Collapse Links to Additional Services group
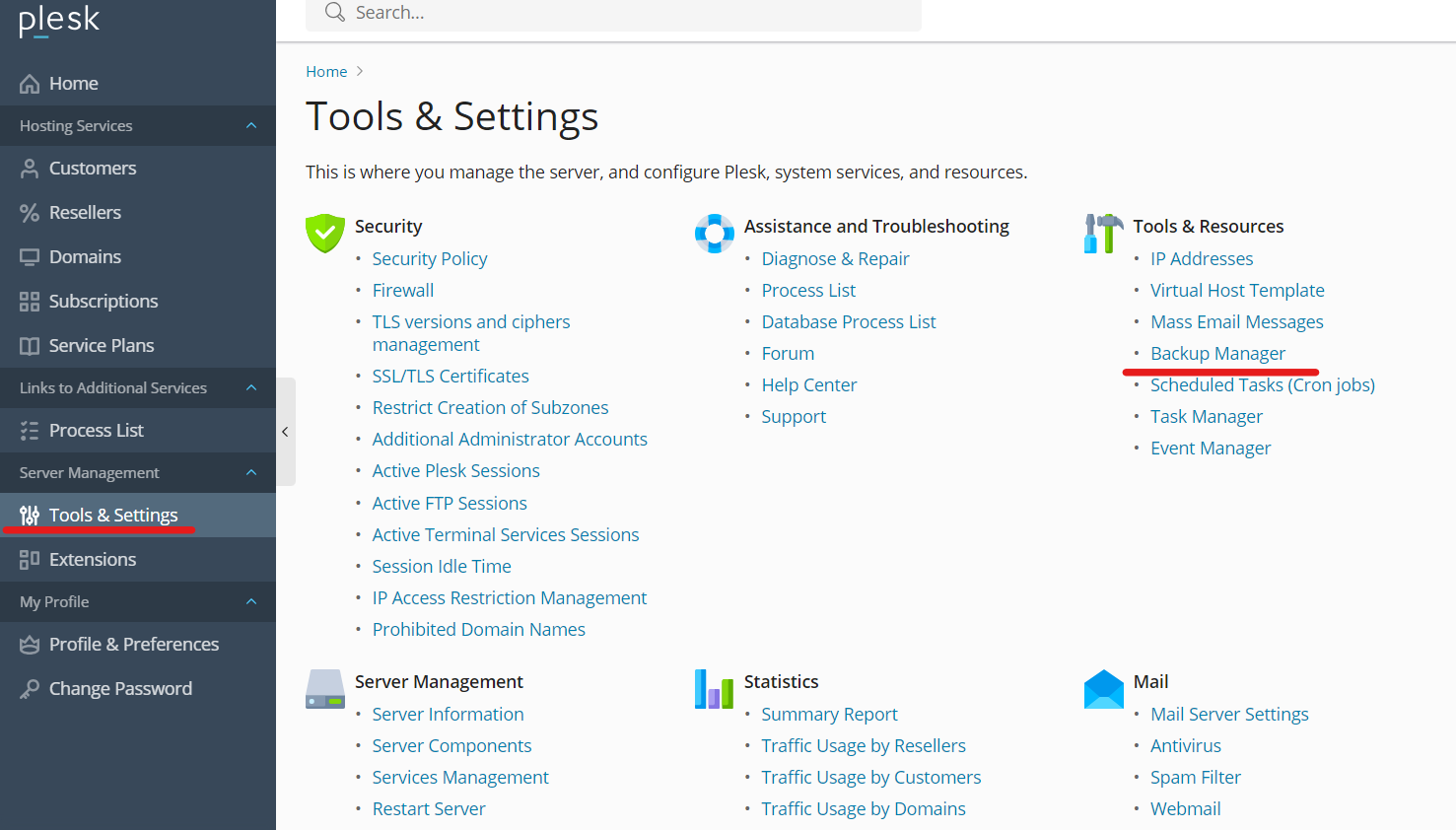1456x830 pixels. pyautogui.click(x=251, y=388)
